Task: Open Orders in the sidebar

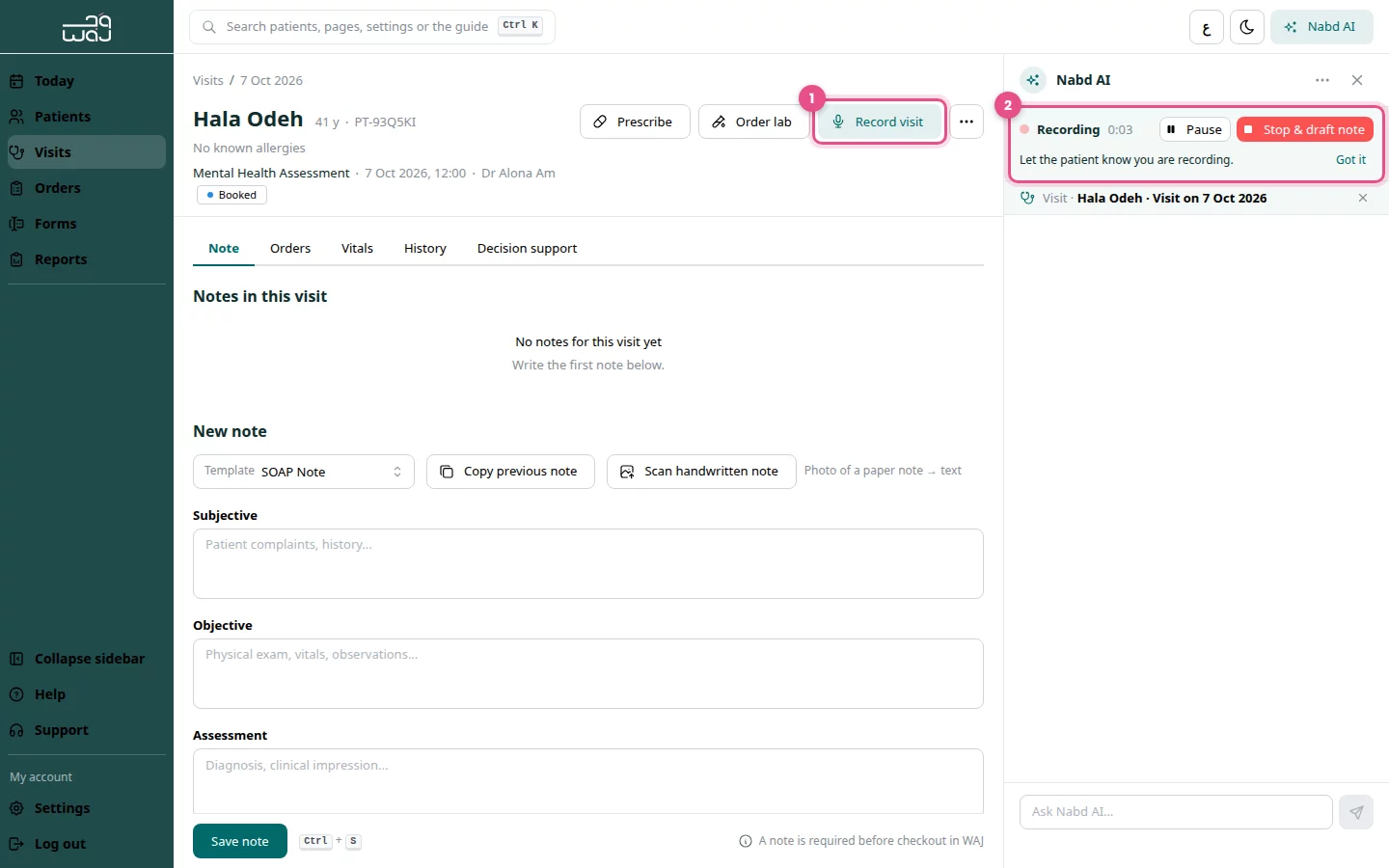Action: click(87, 188)
